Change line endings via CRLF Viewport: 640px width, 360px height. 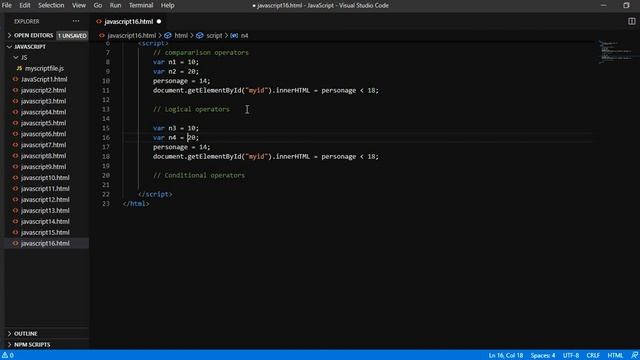(593, 355)
